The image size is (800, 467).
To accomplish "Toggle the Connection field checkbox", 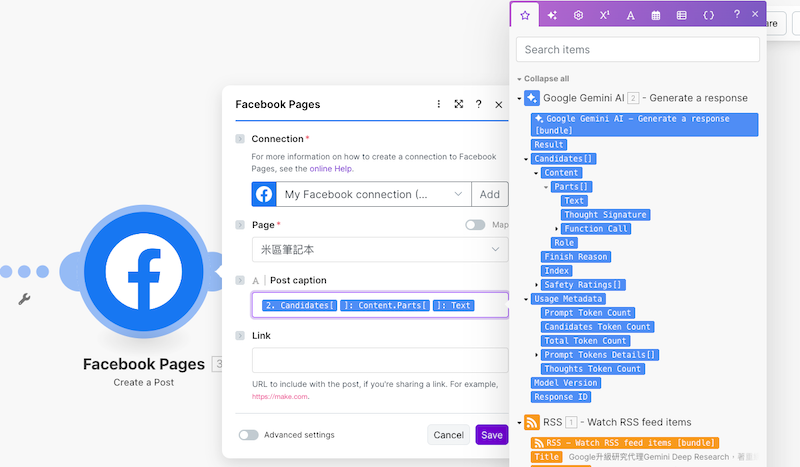I will [240, 139].
